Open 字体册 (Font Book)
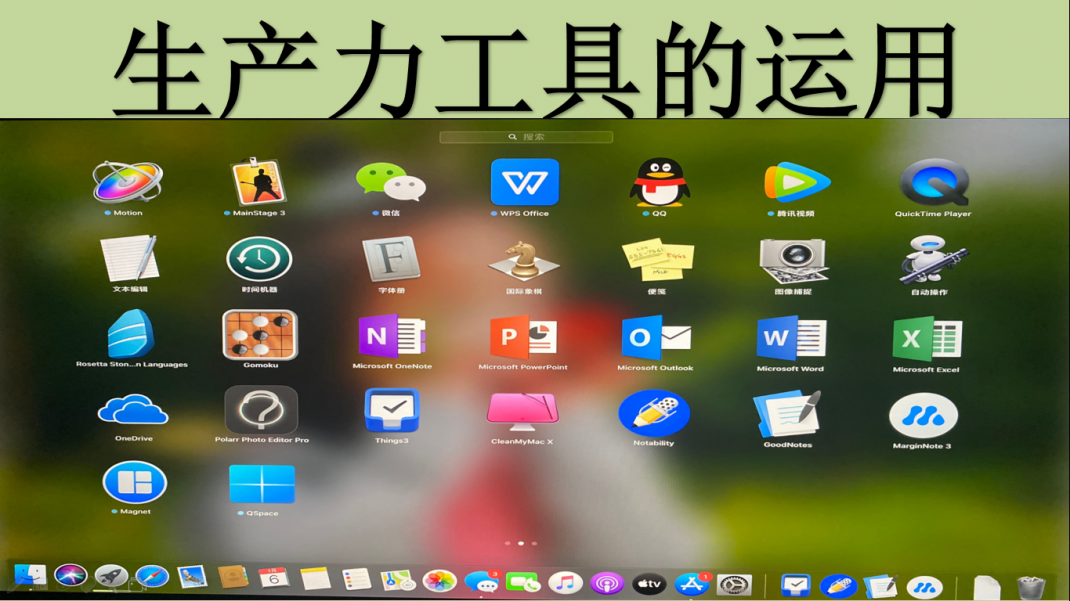 click(391, 259)
